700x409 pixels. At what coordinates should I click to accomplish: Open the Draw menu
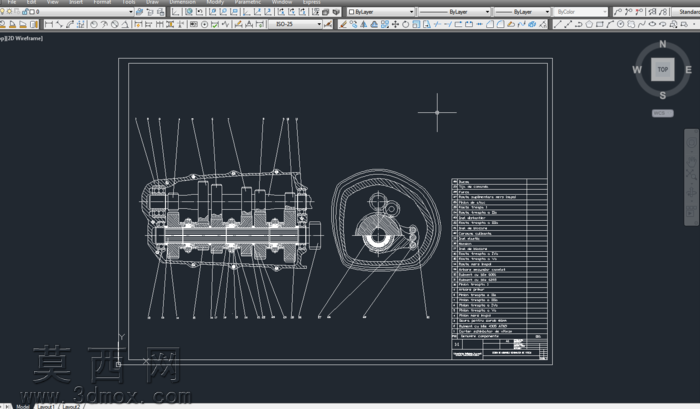[152, 2]
